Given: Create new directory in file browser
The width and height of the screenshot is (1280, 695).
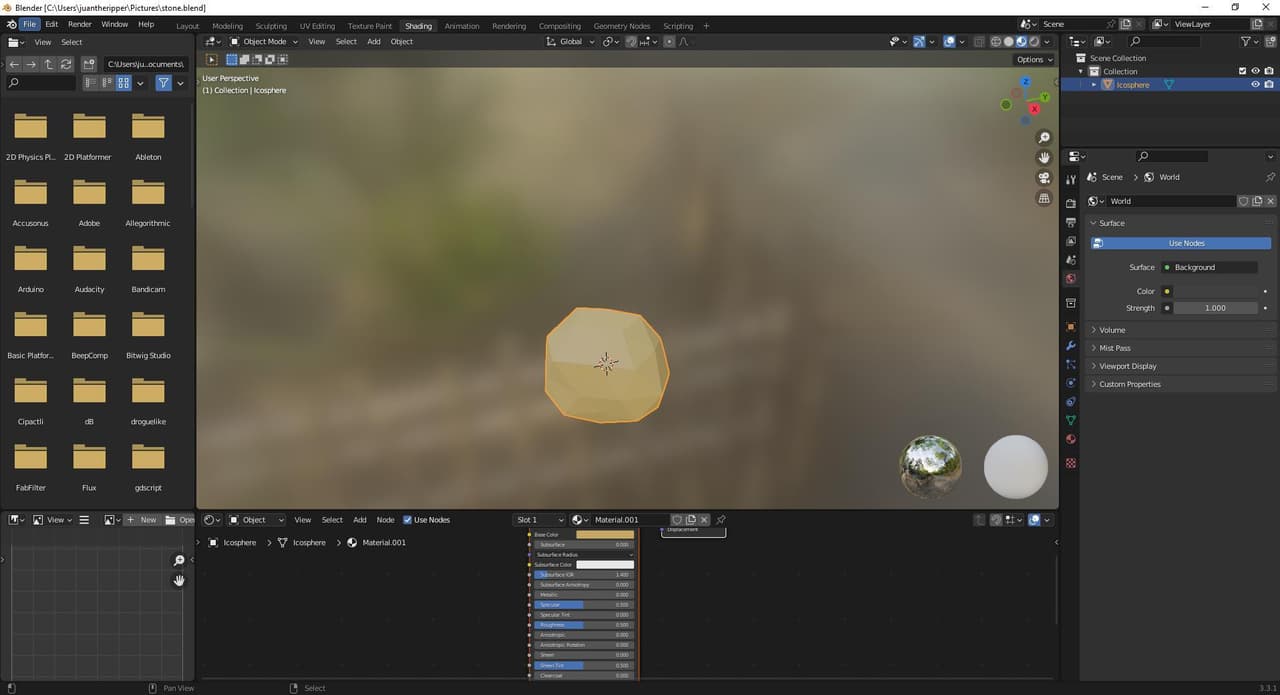Looking at the screenshot, I should (x=89, y=64).
